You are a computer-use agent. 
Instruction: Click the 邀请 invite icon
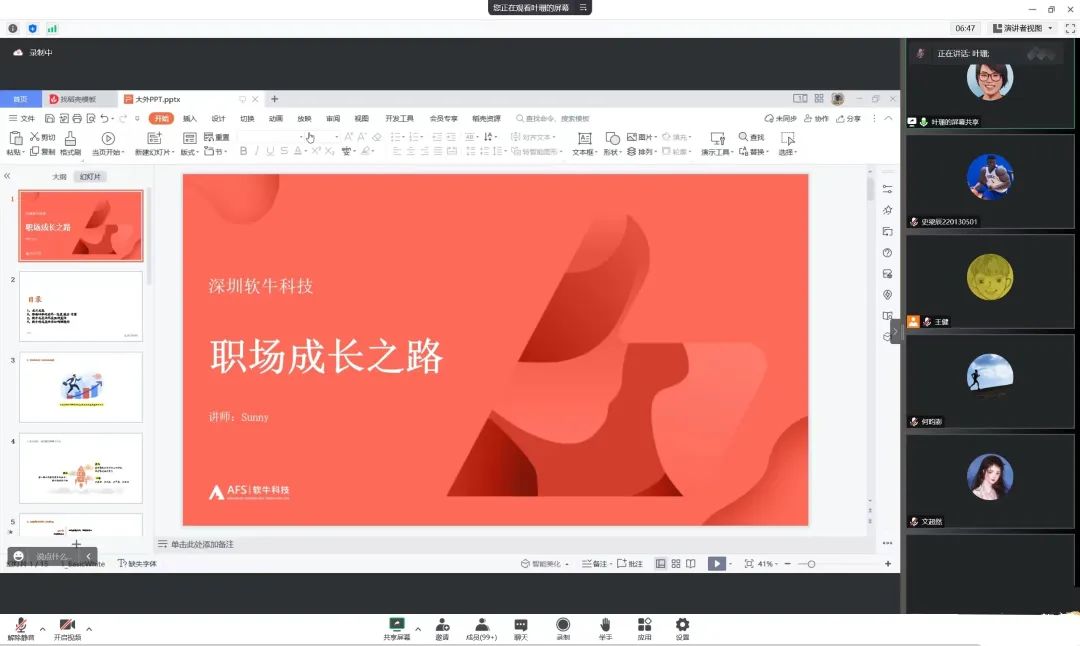tap(442, 625)
